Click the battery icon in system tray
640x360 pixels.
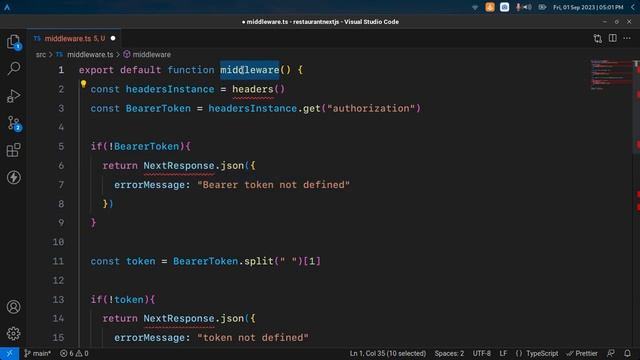tap(542, 7)
